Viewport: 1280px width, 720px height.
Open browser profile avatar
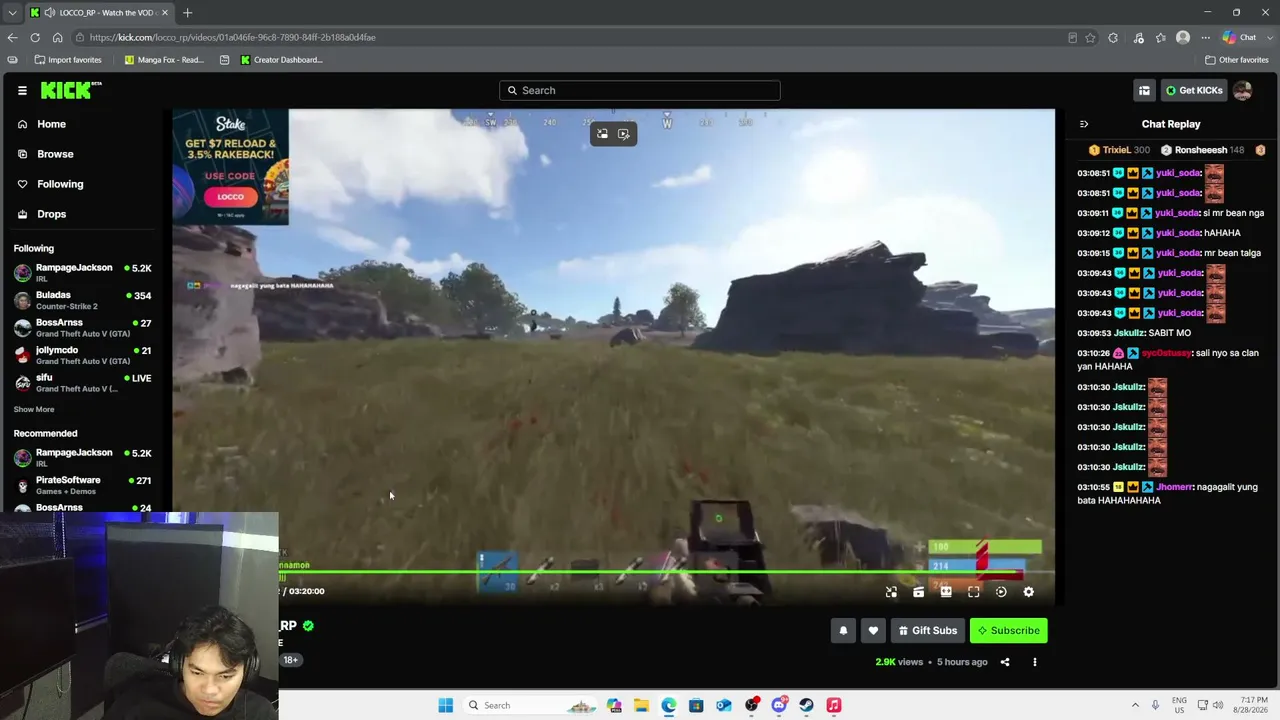click(1183, 38)
